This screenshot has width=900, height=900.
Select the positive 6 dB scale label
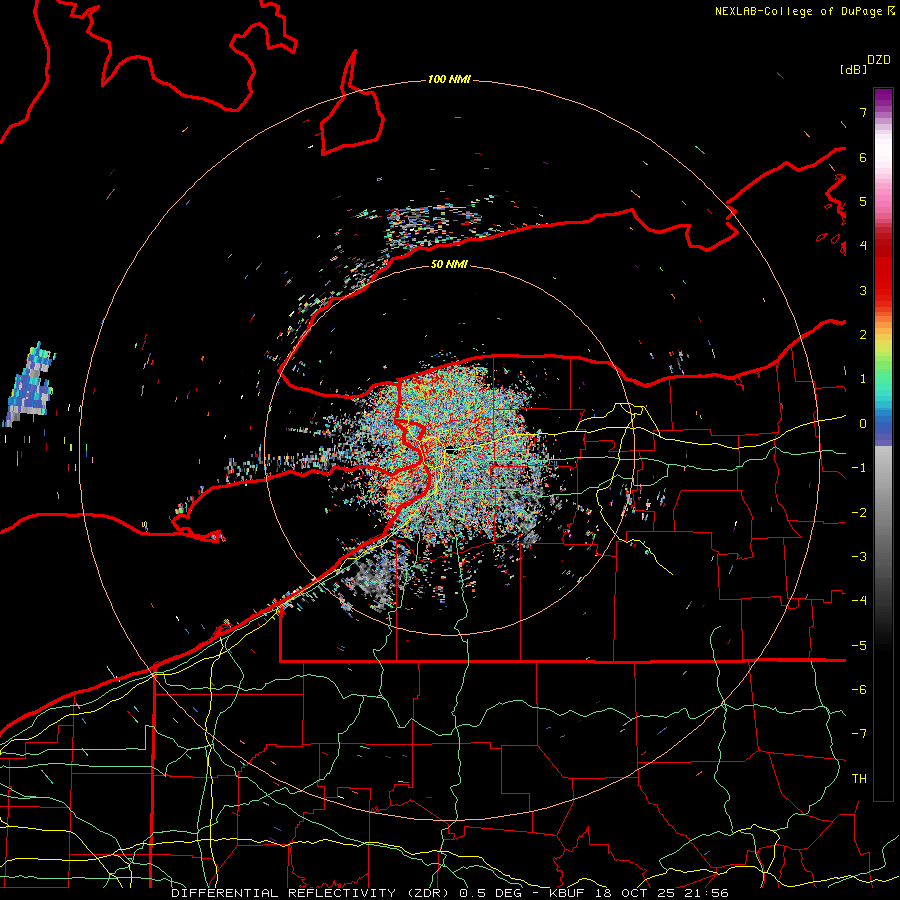863,157
